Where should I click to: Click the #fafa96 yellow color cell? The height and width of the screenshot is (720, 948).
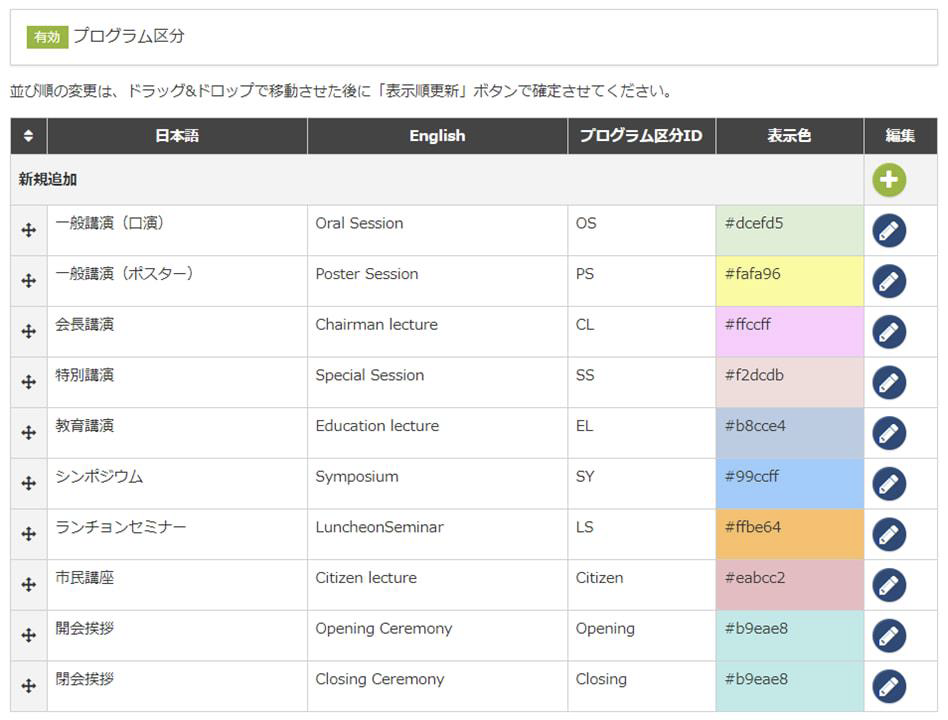pyautogui.click(x=789, y=281)
